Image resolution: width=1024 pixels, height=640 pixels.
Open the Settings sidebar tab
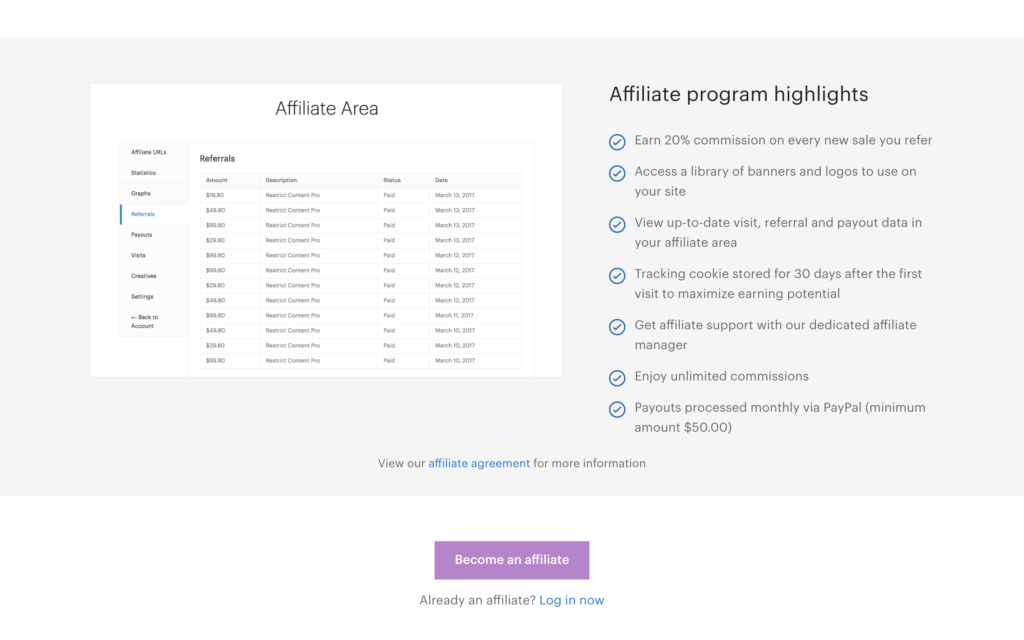click(x=142, y=296)
